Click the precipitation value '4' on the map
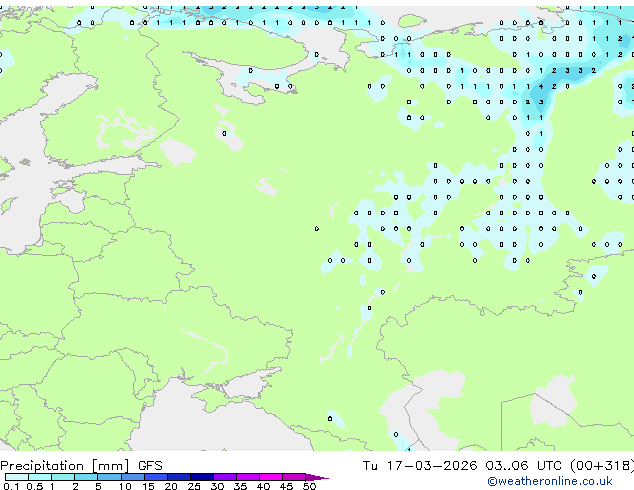Viewport: 634px width, 490px height. (541, 86)
